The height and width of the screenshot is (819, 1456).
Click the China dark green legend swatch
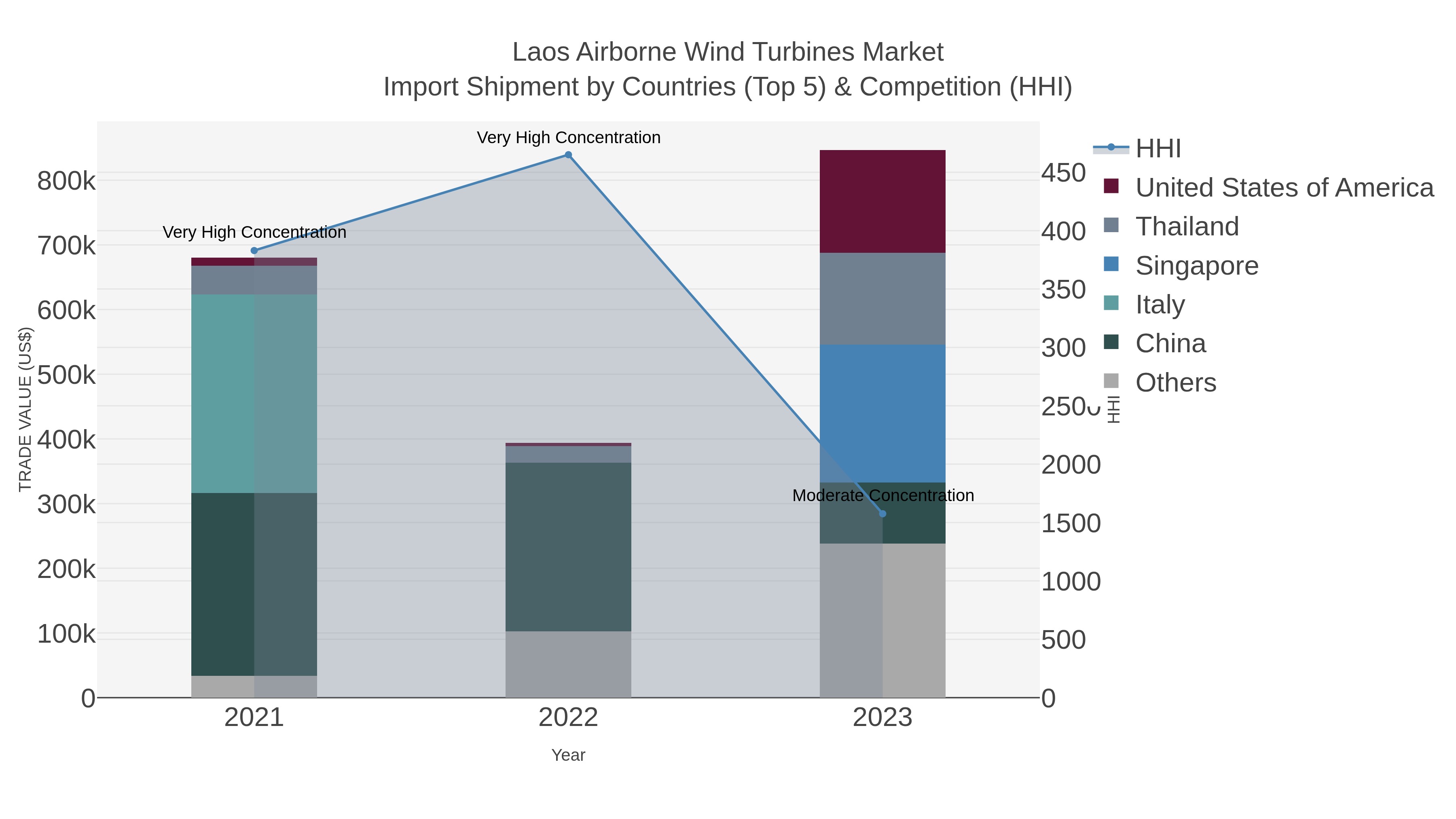point(1111,342)
